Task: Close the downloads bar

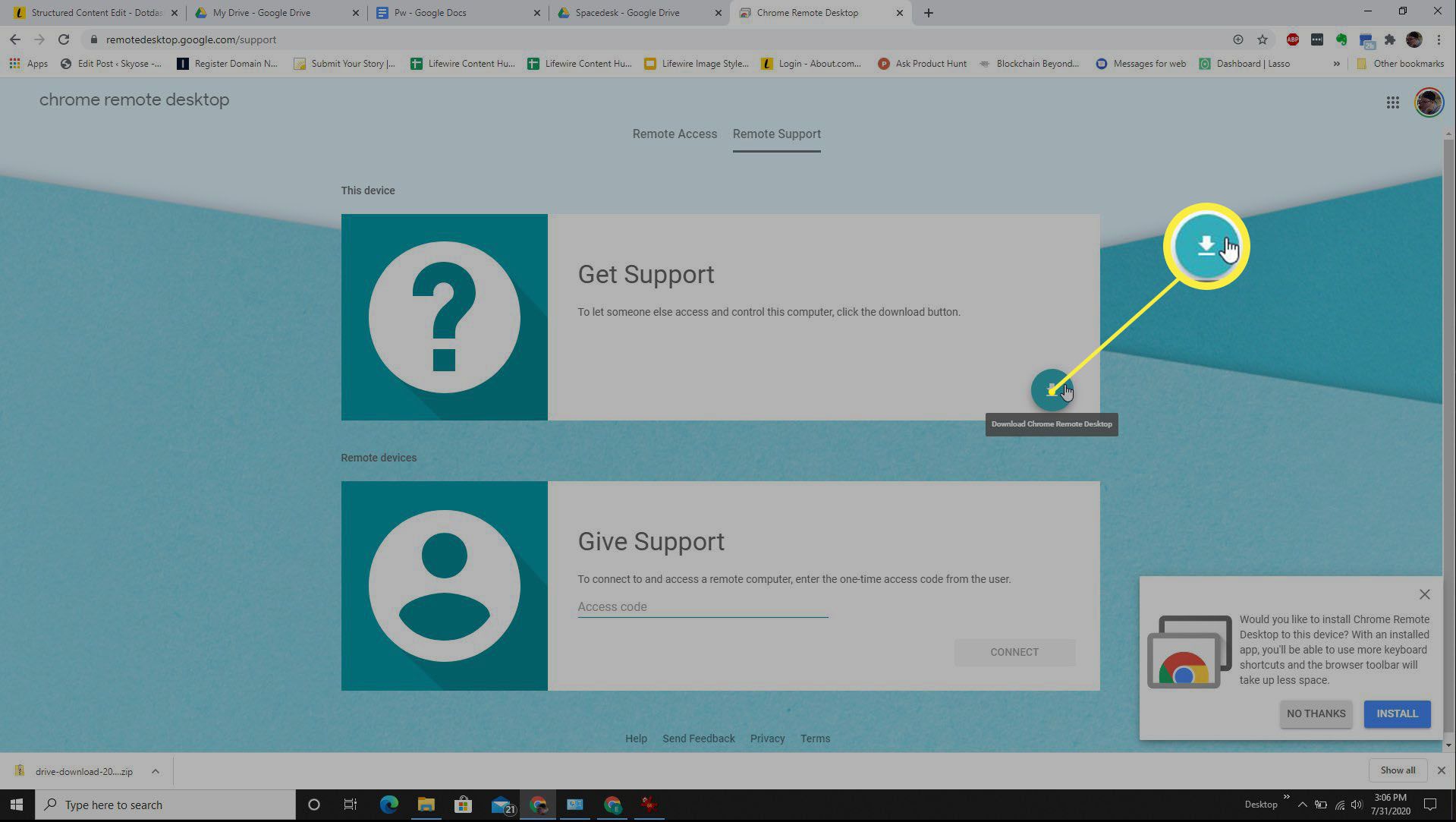Action: click(x=1441, y=770)
